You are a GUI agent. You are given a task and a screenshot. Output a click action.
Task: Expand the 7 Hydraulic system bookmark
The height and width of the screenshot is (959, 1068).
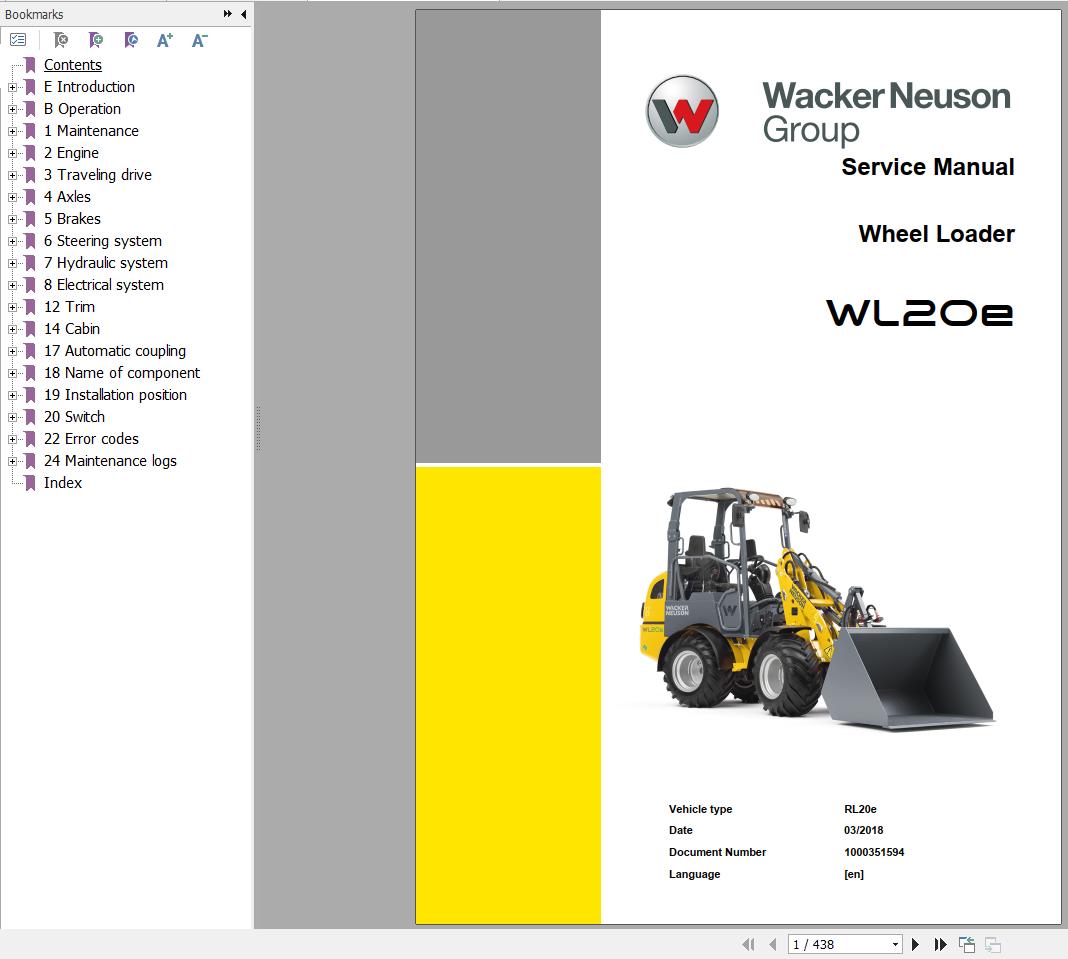tap(12, 263)
